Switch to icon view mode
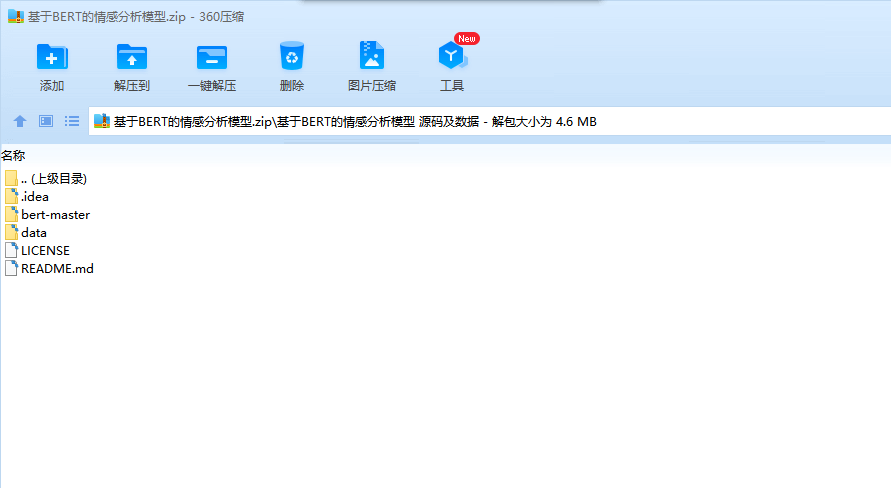891x488 pixels. tap(46, 121)
